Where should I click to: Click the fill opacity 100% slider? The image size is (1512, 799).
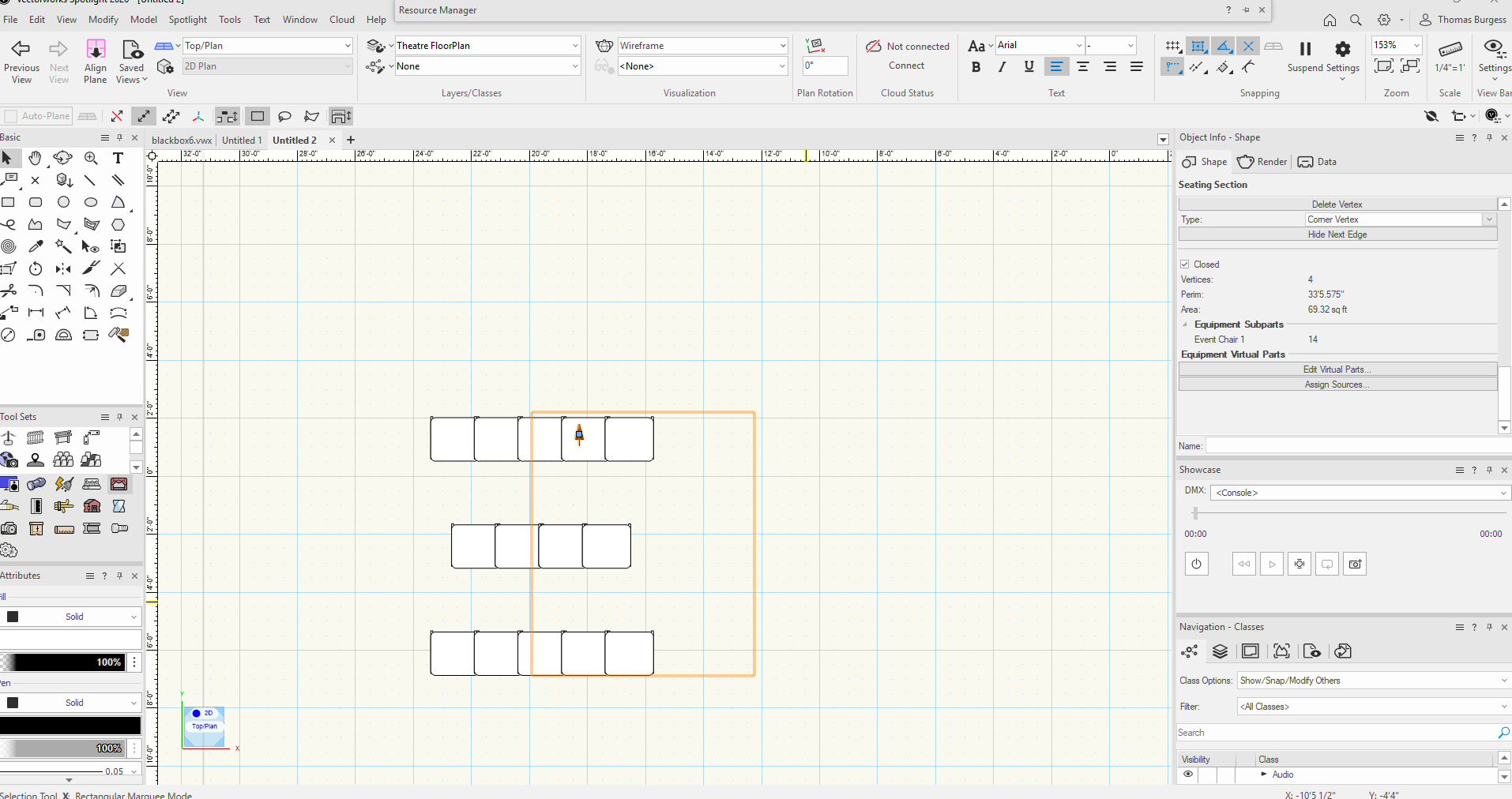(63, 662)
